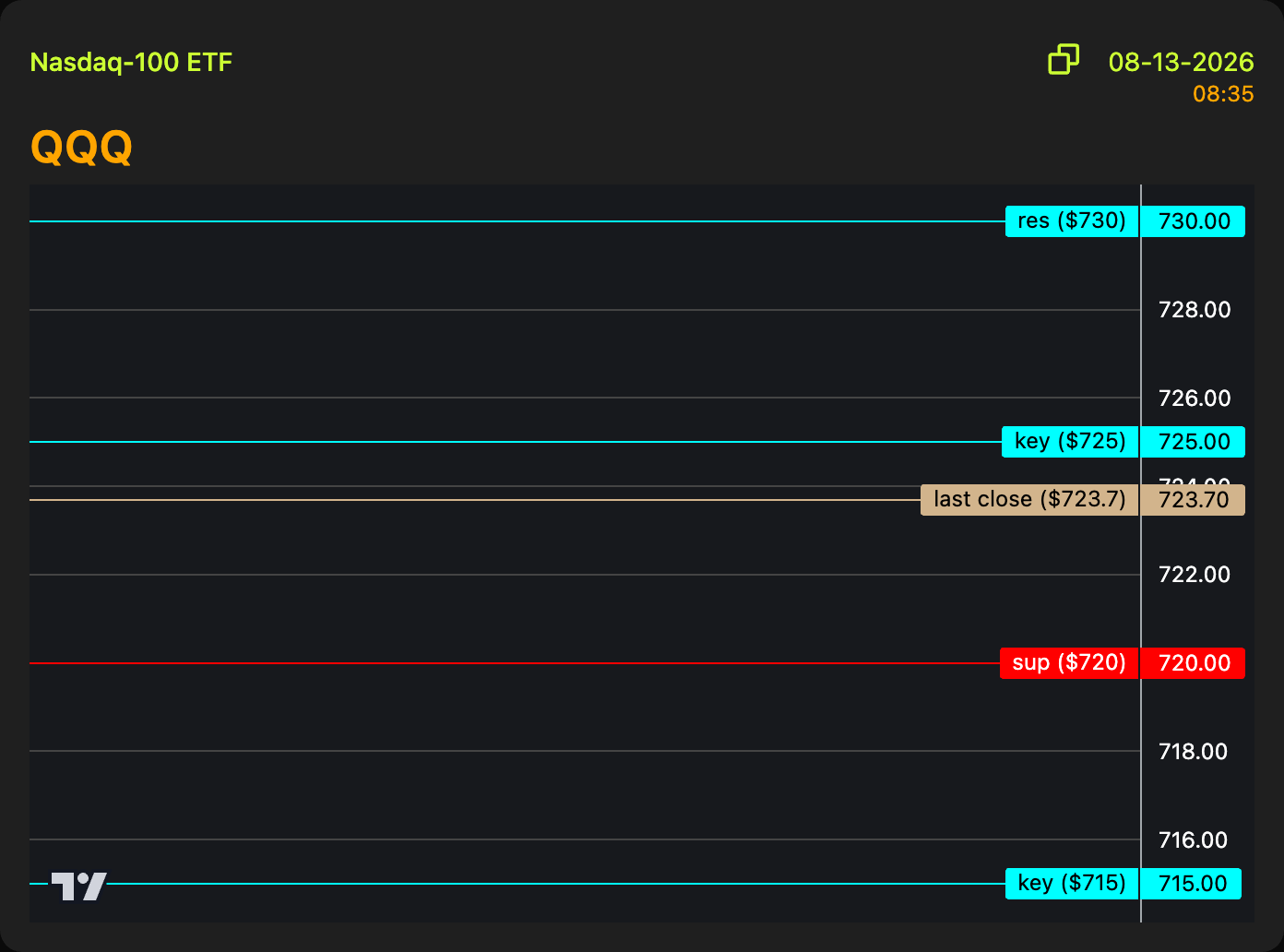Viewport: 1284px width, 952px height.
Task: Click the QQQ ticker symbol
Action: click(81, 147)
